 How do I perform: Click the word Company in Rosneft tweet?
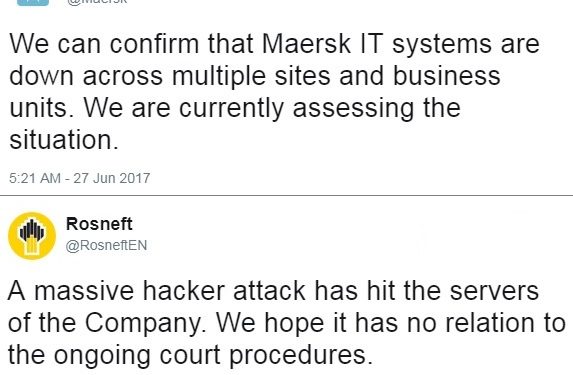143,323
